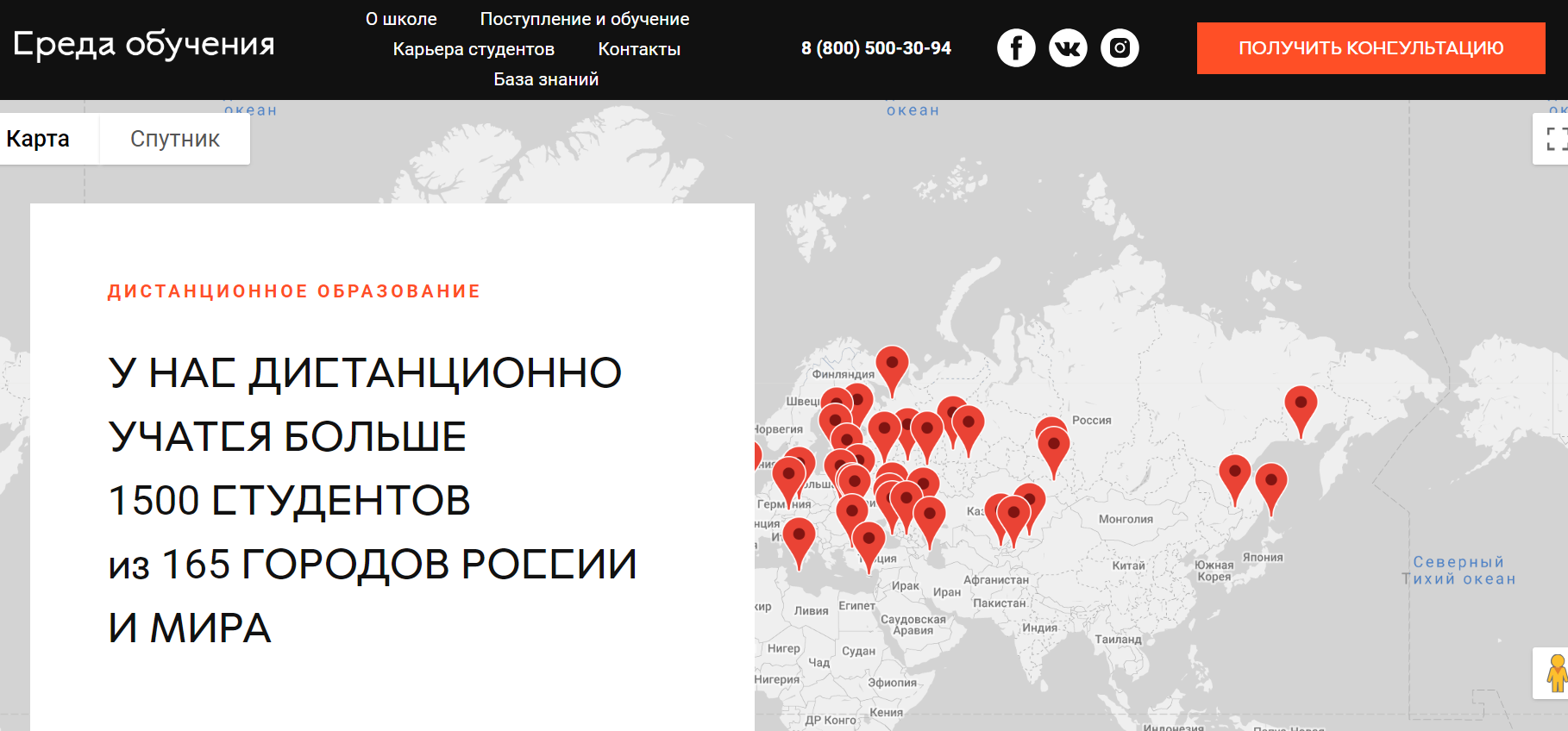Click the Пакистан label on map
Screen dimensions: 1568x731
pos(1000,603)
